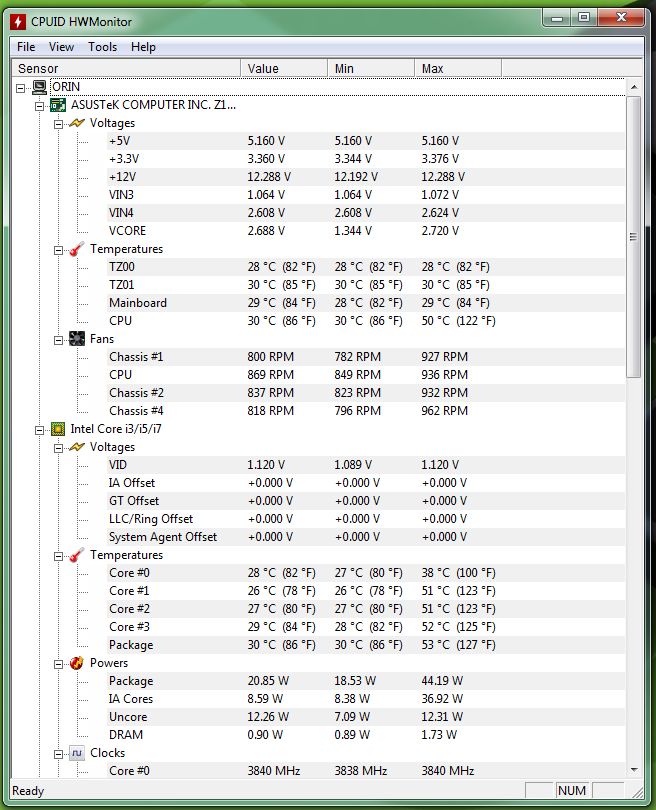This screenshot has width=656, height=810.
Task: Click the HWMonitor lightning app icon in title bar
Action: click(x=18, y=22)
